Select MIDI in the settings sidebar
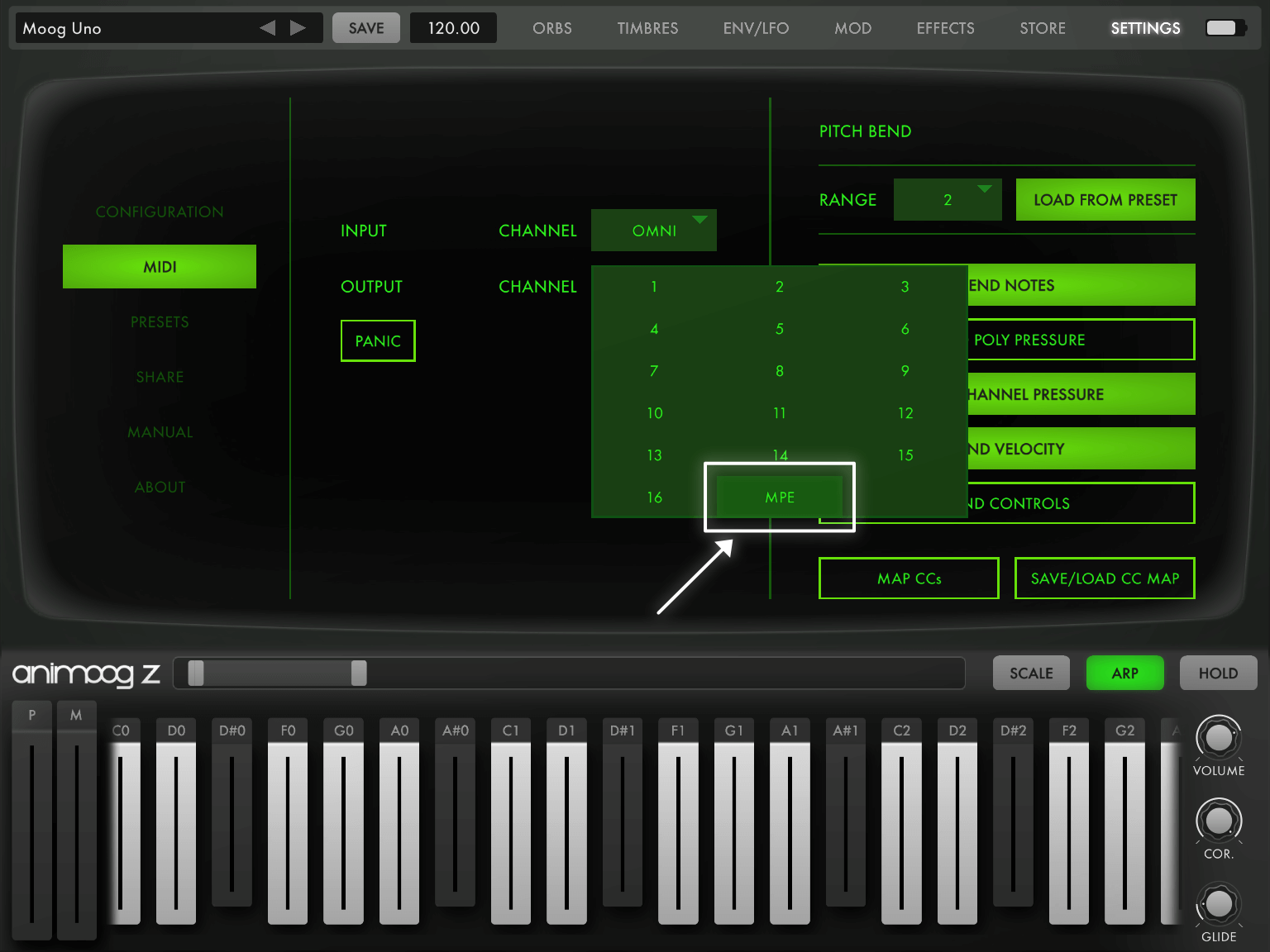 [x=160, y=266]
